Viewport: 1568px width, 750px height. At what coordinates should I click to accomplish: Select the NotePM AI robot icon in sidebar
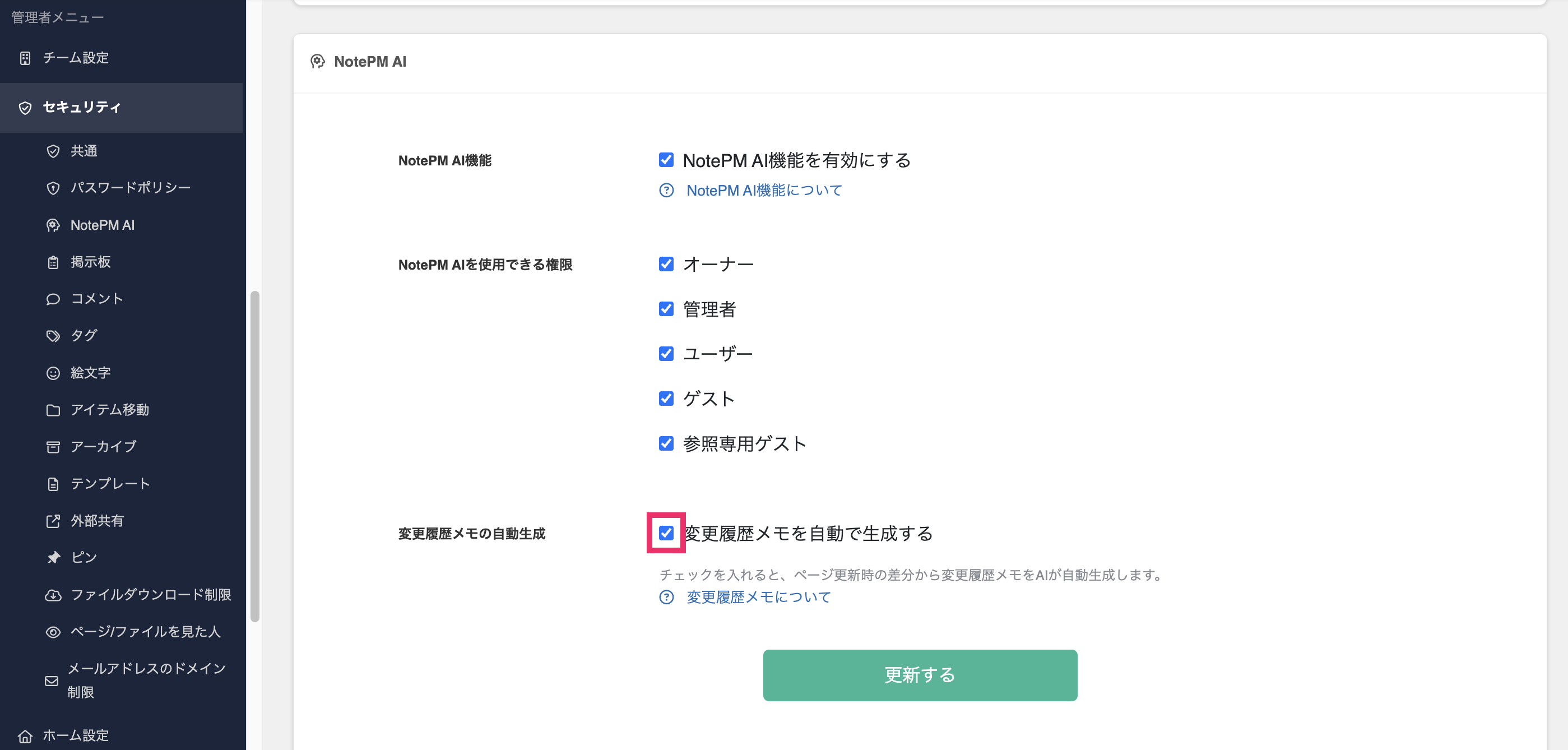click(54, 225)
